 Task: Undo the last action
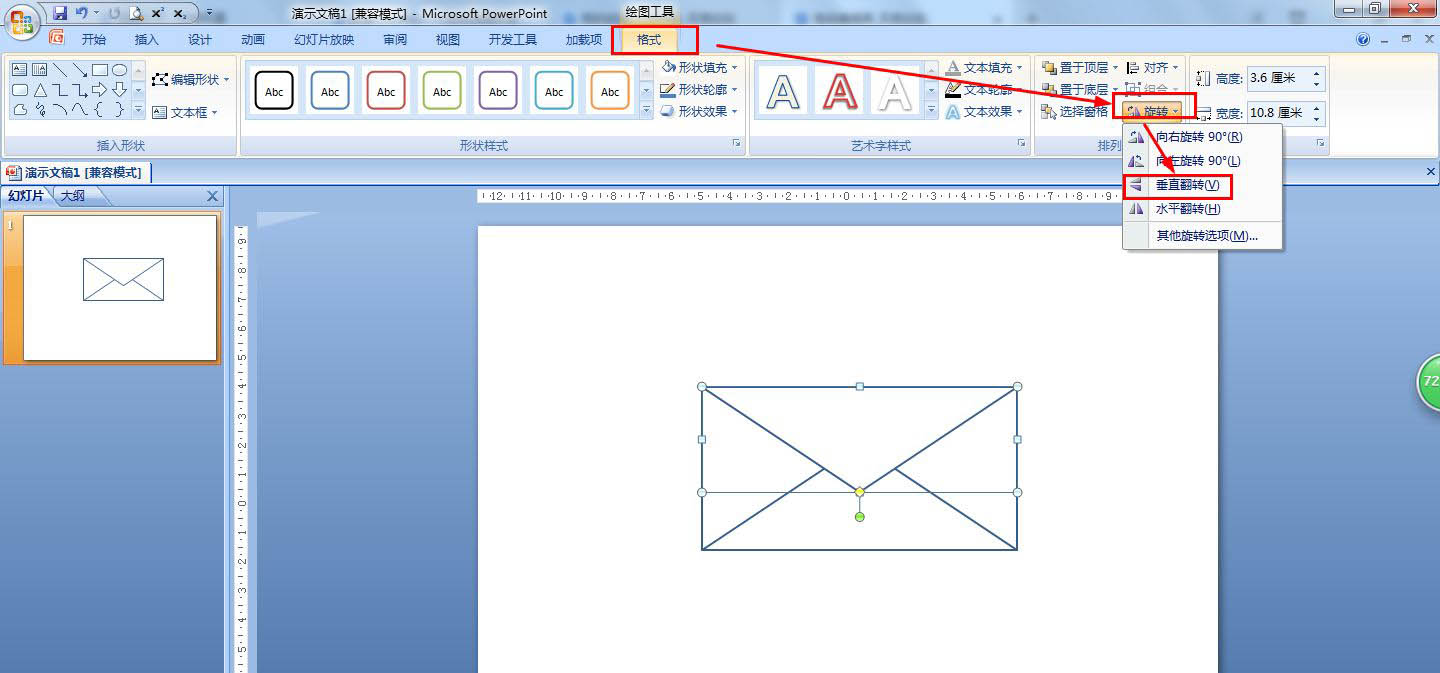tap(82, 13)
